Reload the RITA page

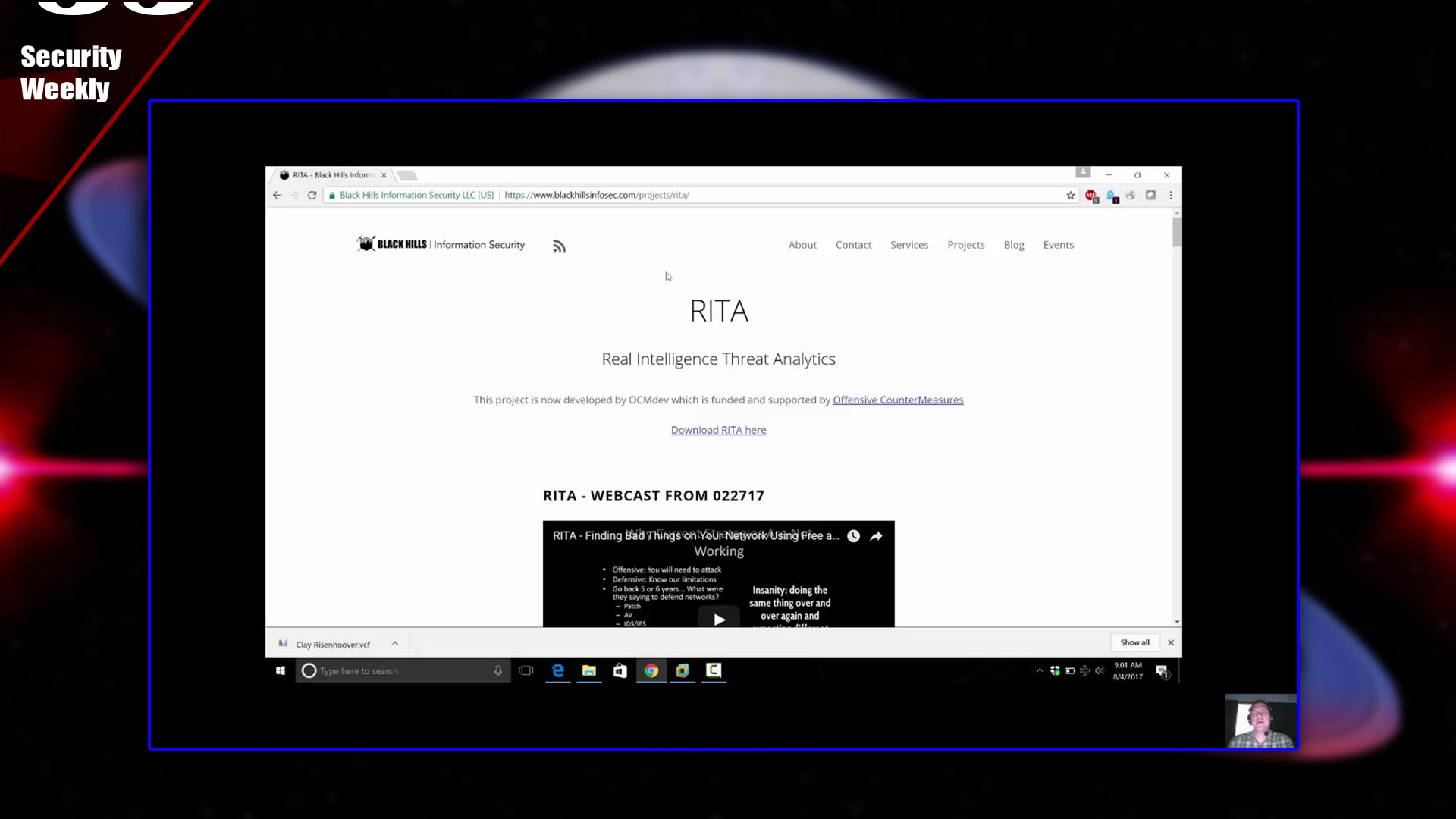pyautogui.click(x=312, y=195)
